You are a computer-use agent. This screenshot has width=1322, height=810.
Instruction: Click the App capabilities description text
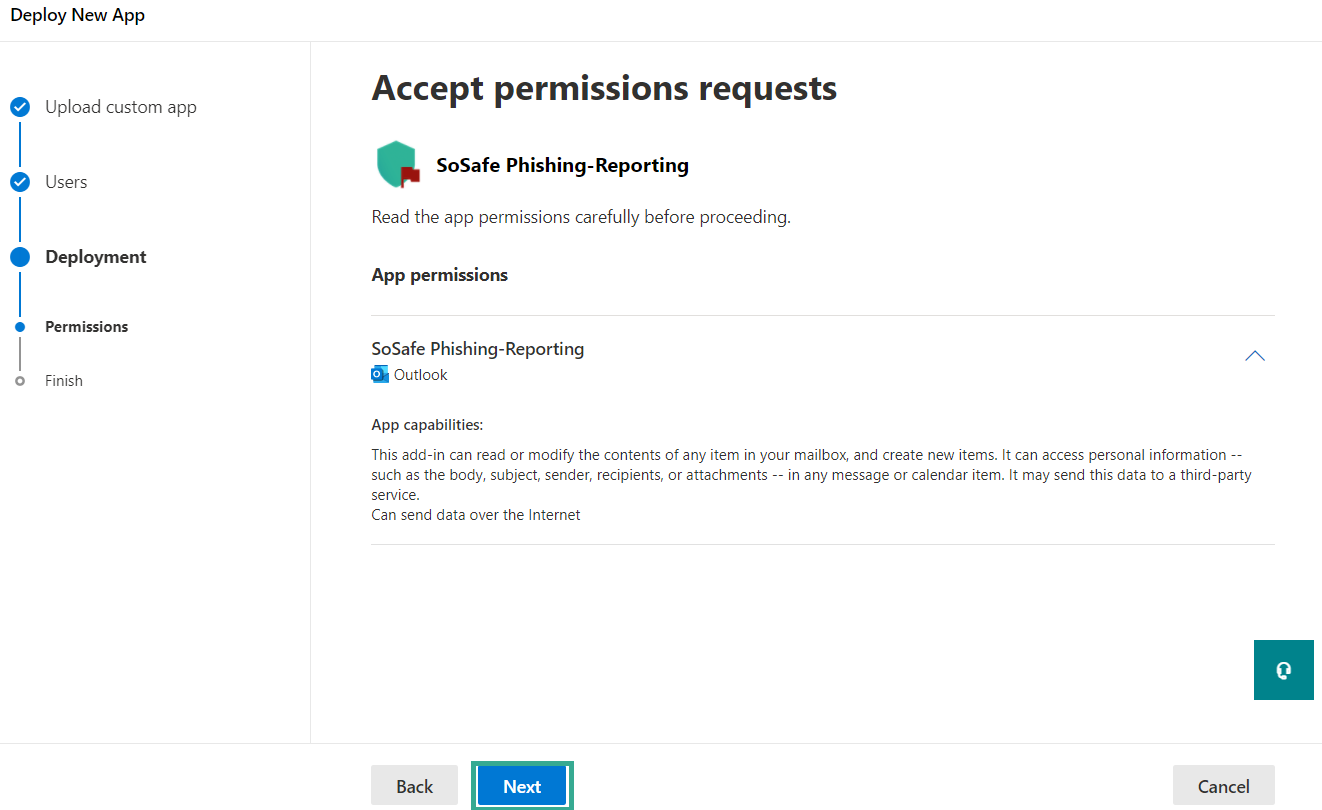click(x=810, y=475)
